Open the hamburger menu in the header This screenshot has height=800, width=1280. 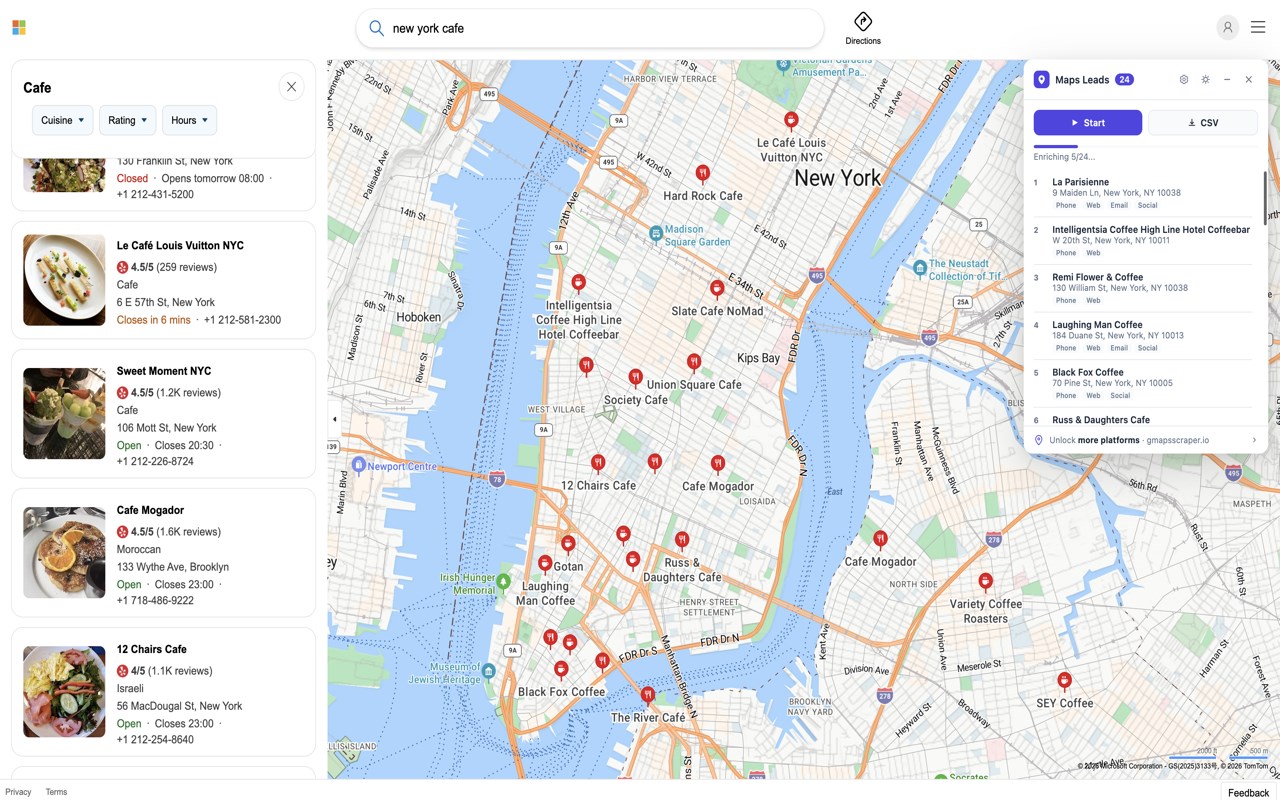1258,28
